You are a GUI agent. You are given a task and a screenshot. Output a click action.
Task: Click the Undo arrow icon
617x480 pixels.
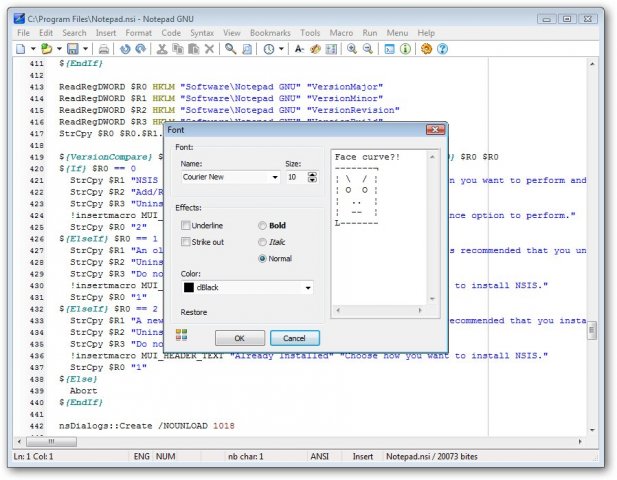[125, 48]
